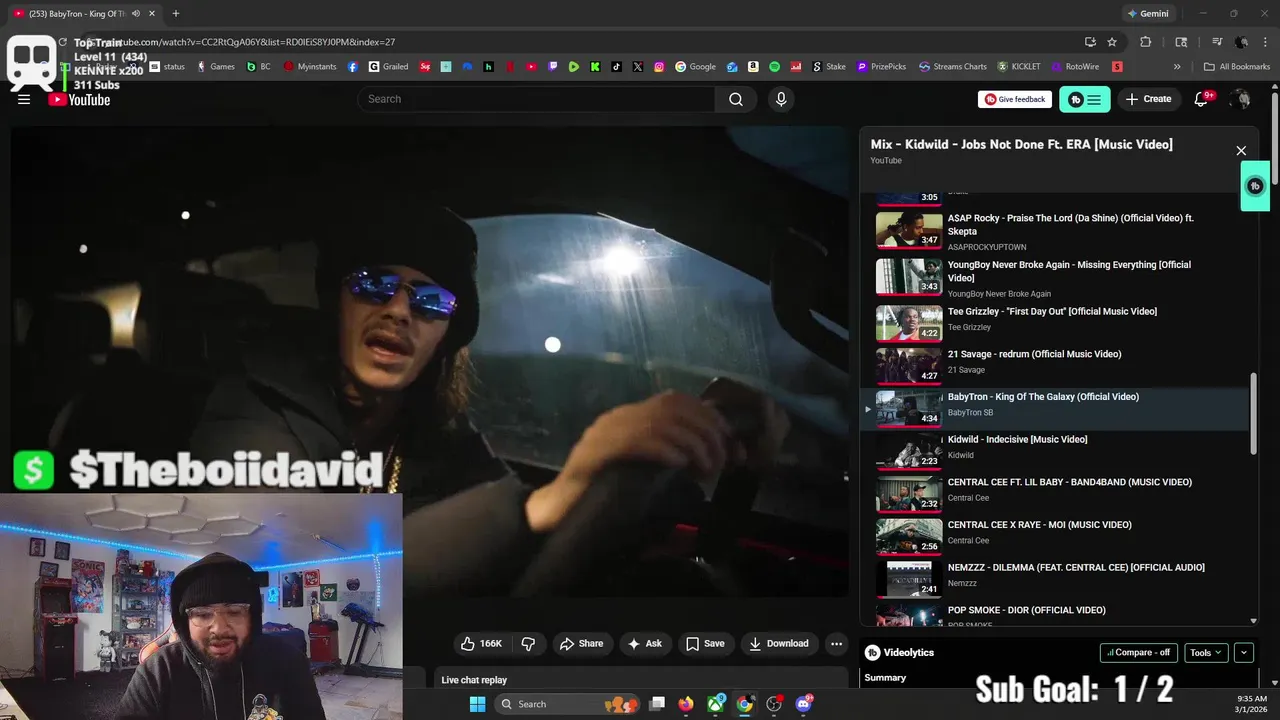Open the Streams Charts bookmark

pos(953,67)
